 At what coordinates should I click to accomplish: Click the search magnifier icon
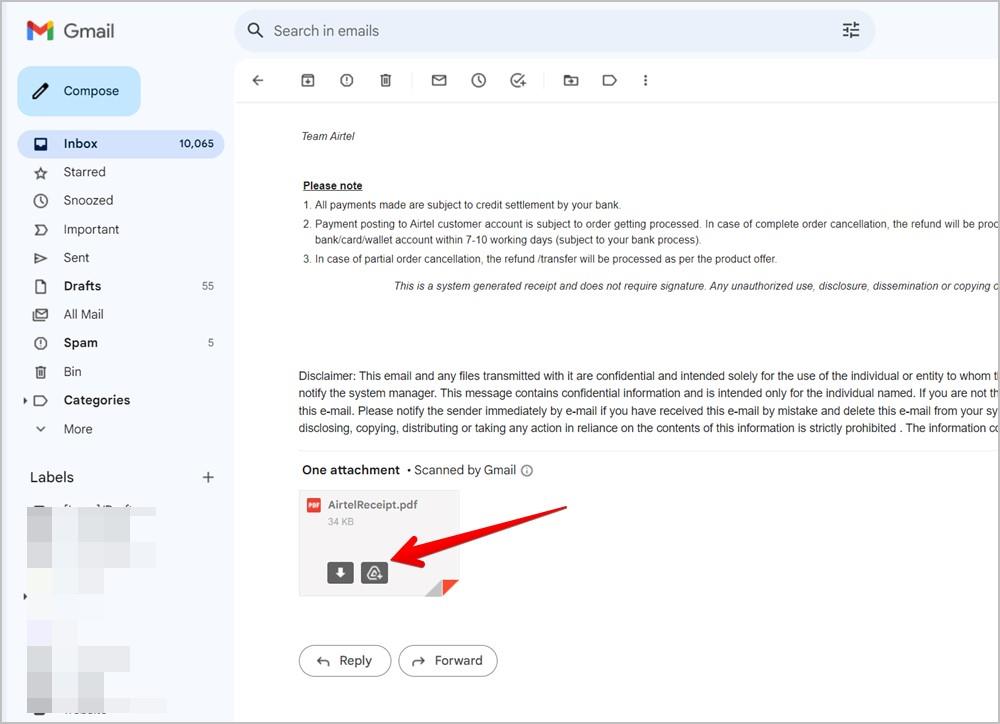(x=255, y=30)
